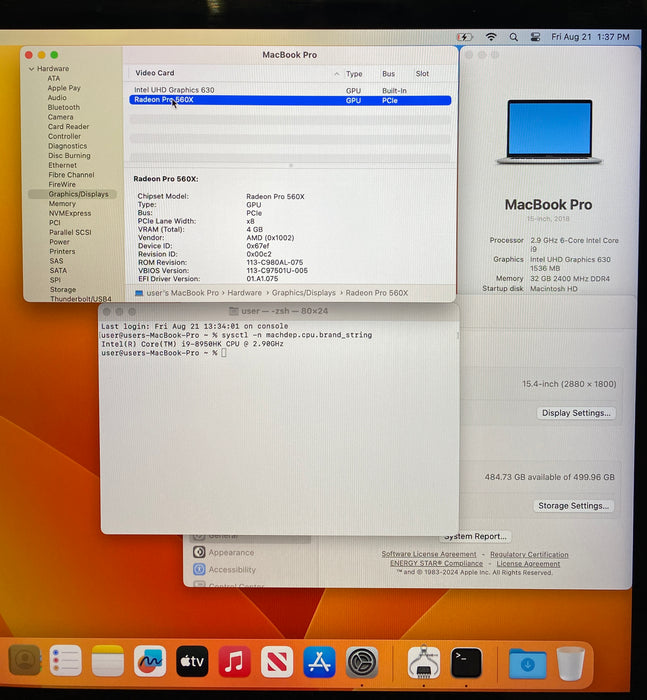This screenshot has width=647, height=700.
Task: Click the Bus column header
Action: pyautogui.click(x=388, y=74)
